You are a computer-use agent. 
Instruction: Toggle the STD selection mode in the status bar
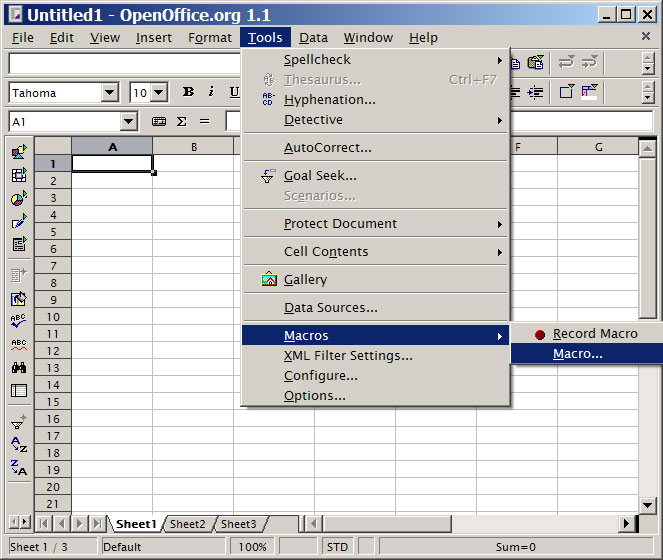tap(337, 547)
